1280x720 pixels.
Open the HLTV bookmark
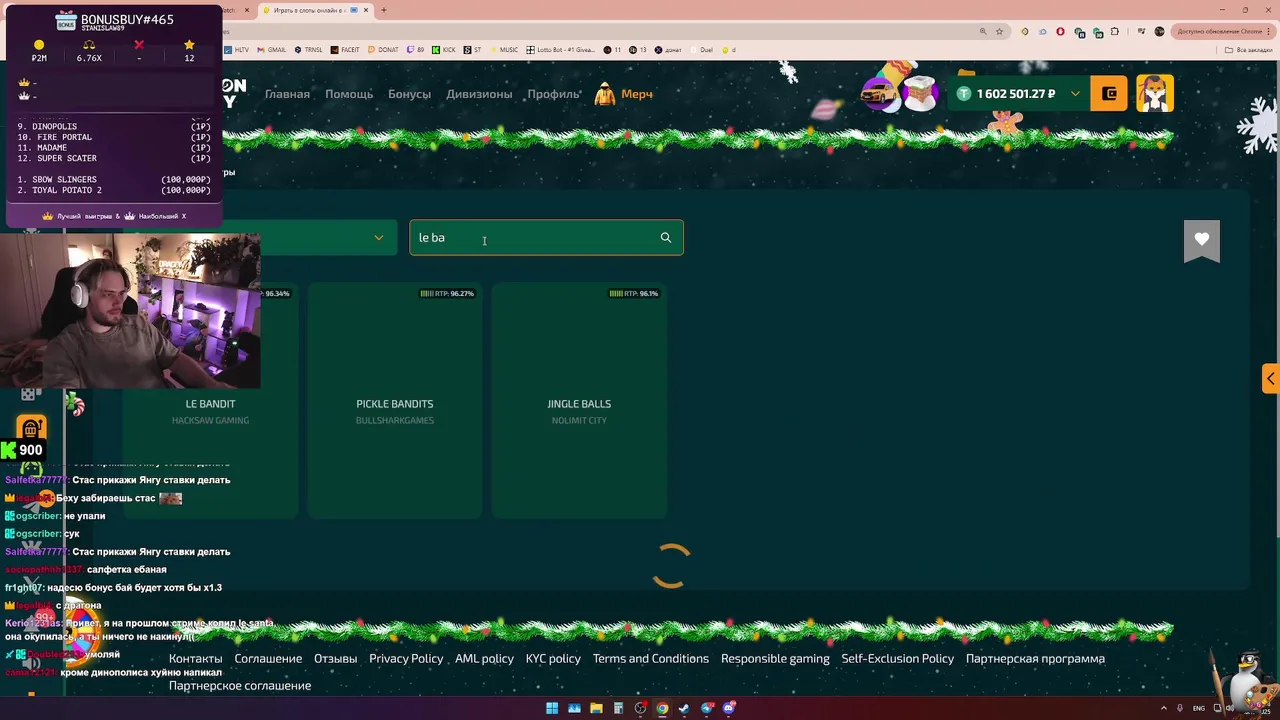coord(238,50)
